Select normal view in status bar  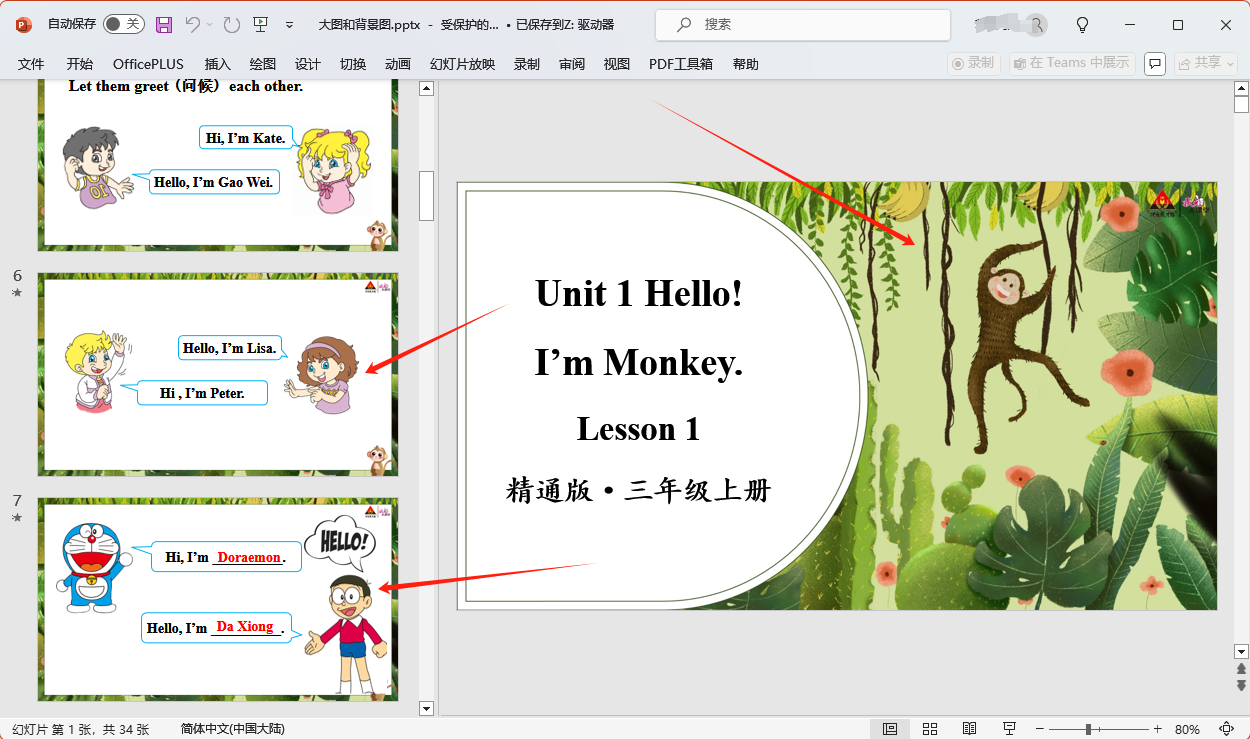890,729
